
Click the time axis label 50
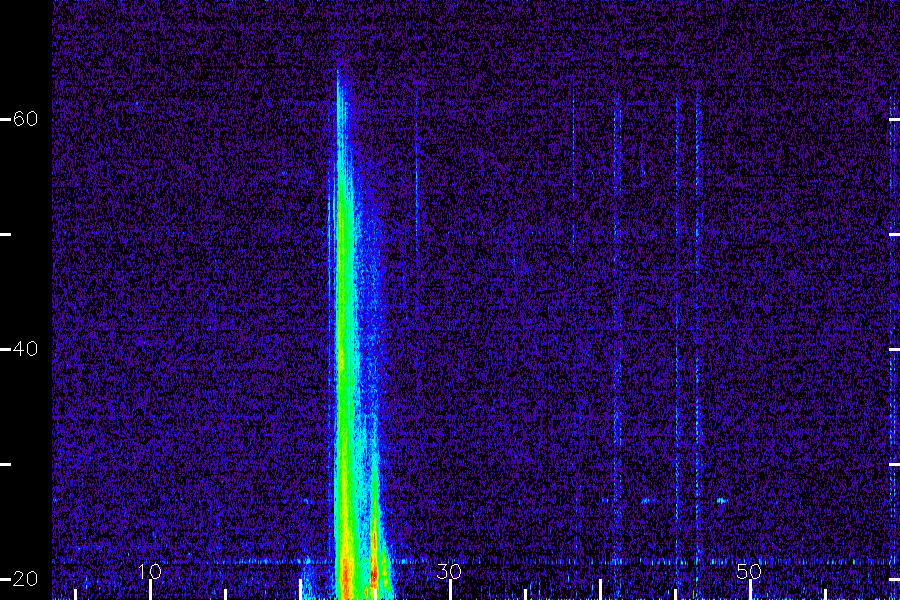tap(749, 571)
